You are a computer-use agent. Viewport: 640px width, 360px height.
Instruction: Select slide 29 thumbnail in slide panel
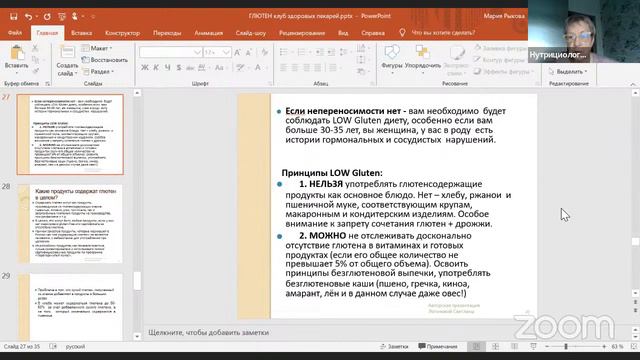tap(70, 307)
